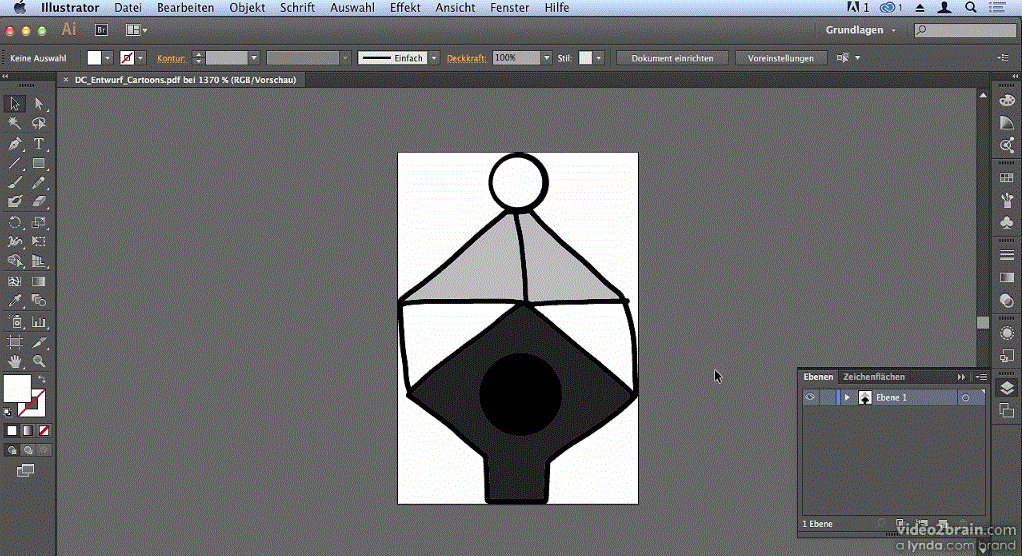The image size is (1022, 556).
Task: Click the target circle of Ebene 1
Action: (x=965, y=398)
